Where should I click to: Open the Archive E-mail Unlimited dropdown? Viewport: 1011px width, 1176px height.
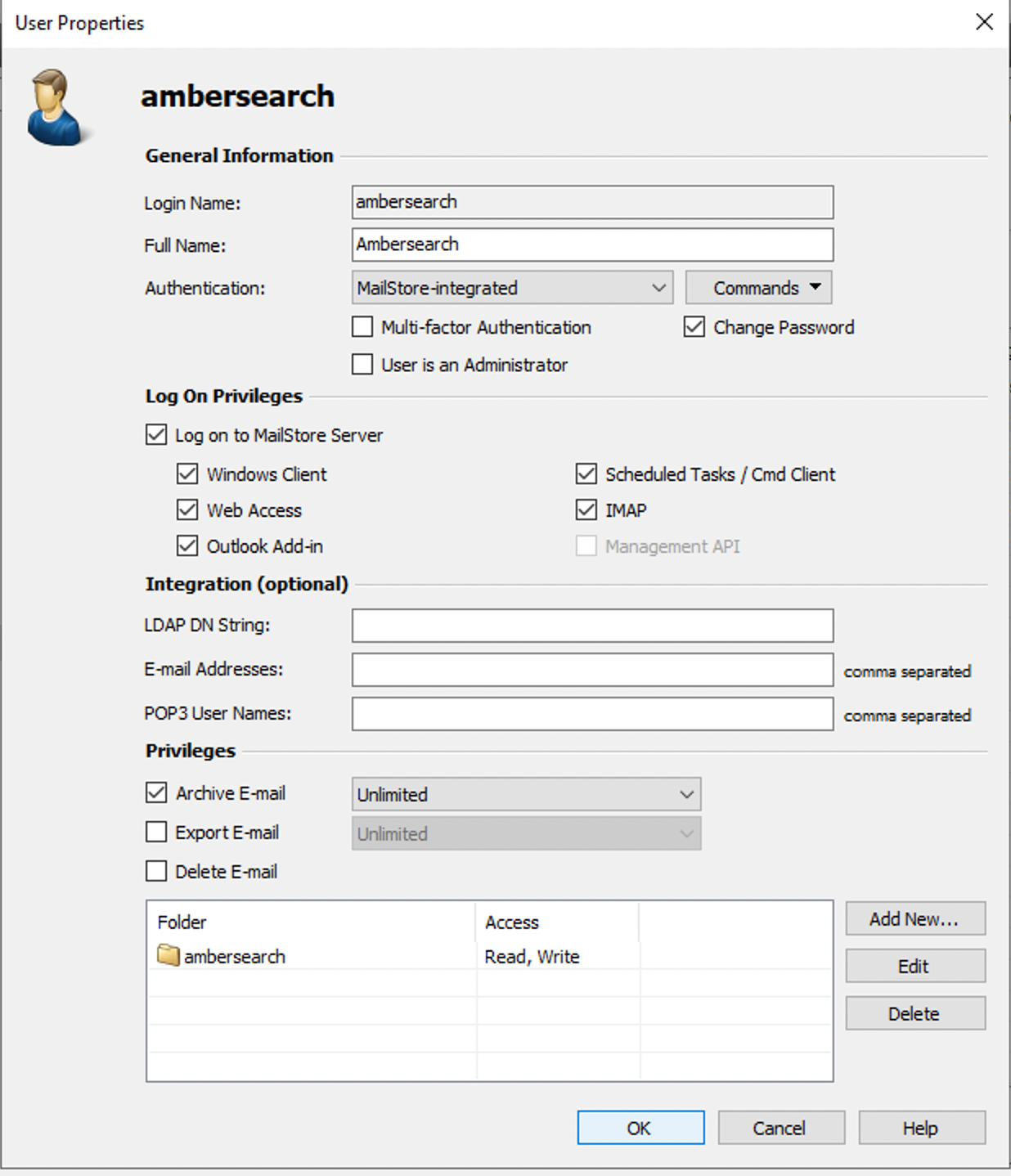point(527,794)
